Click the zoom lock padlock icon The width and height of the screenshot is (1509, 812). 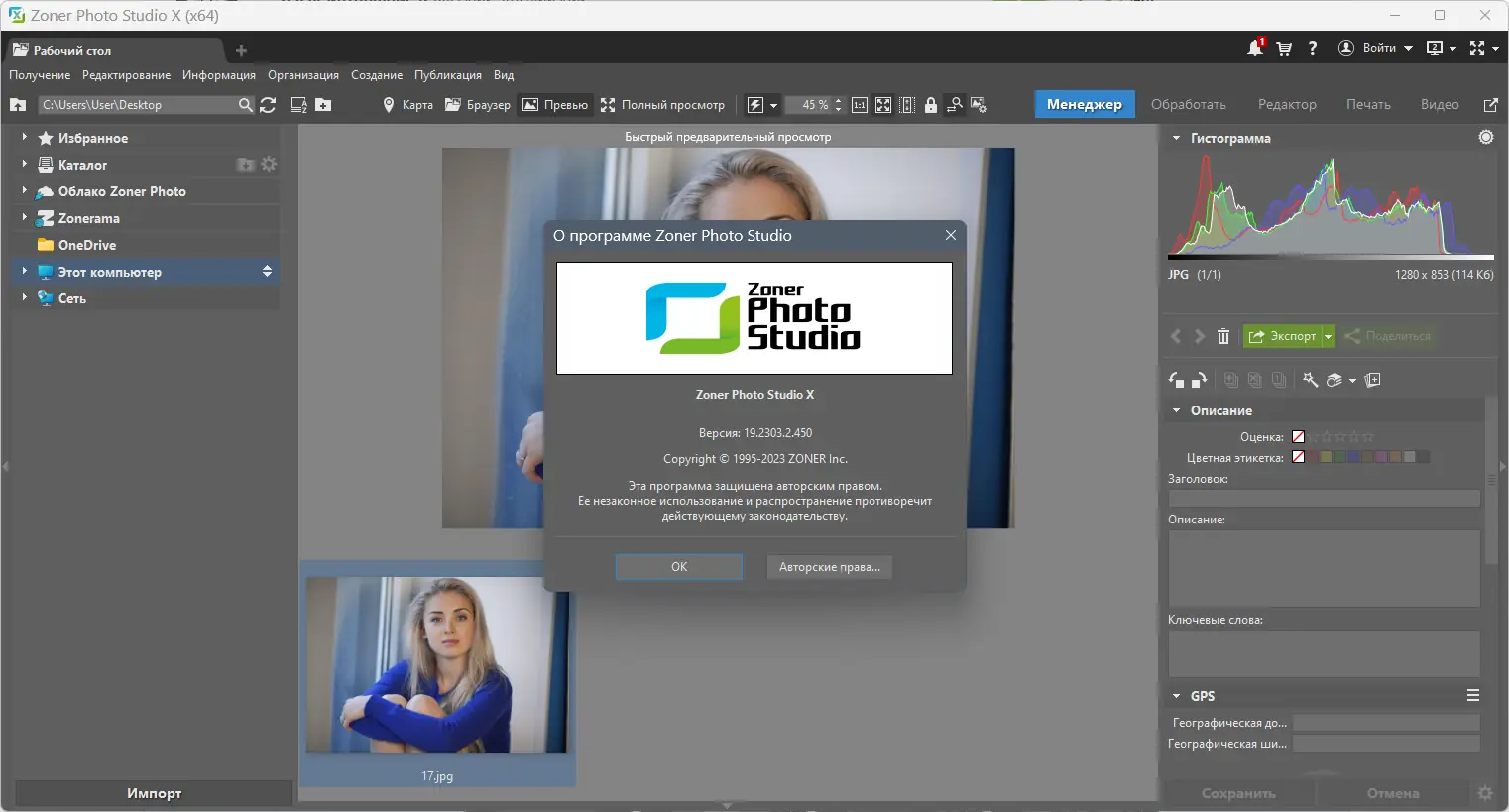pos(931,105)
